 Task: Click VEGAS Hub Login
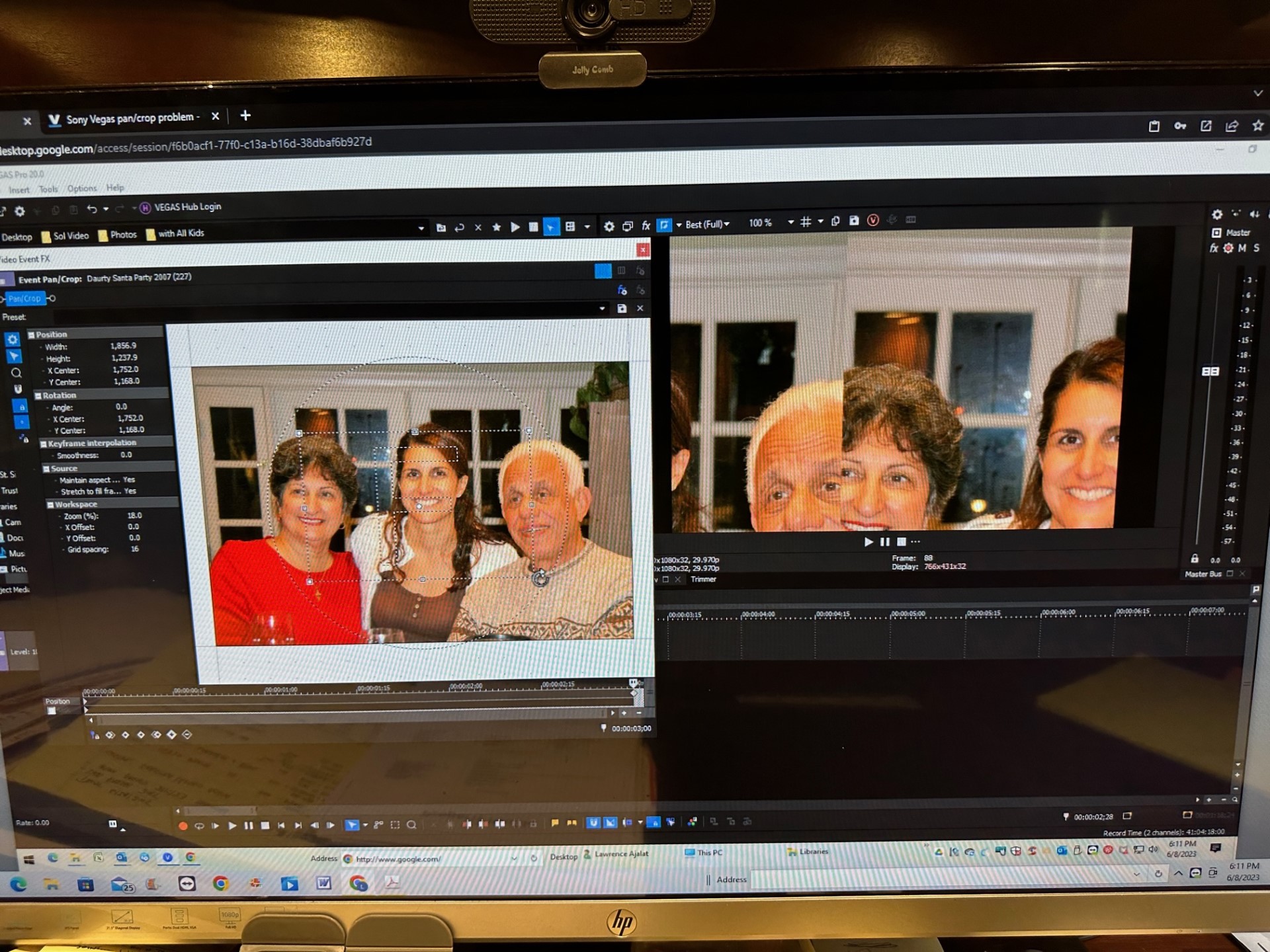tap(187, 207)
